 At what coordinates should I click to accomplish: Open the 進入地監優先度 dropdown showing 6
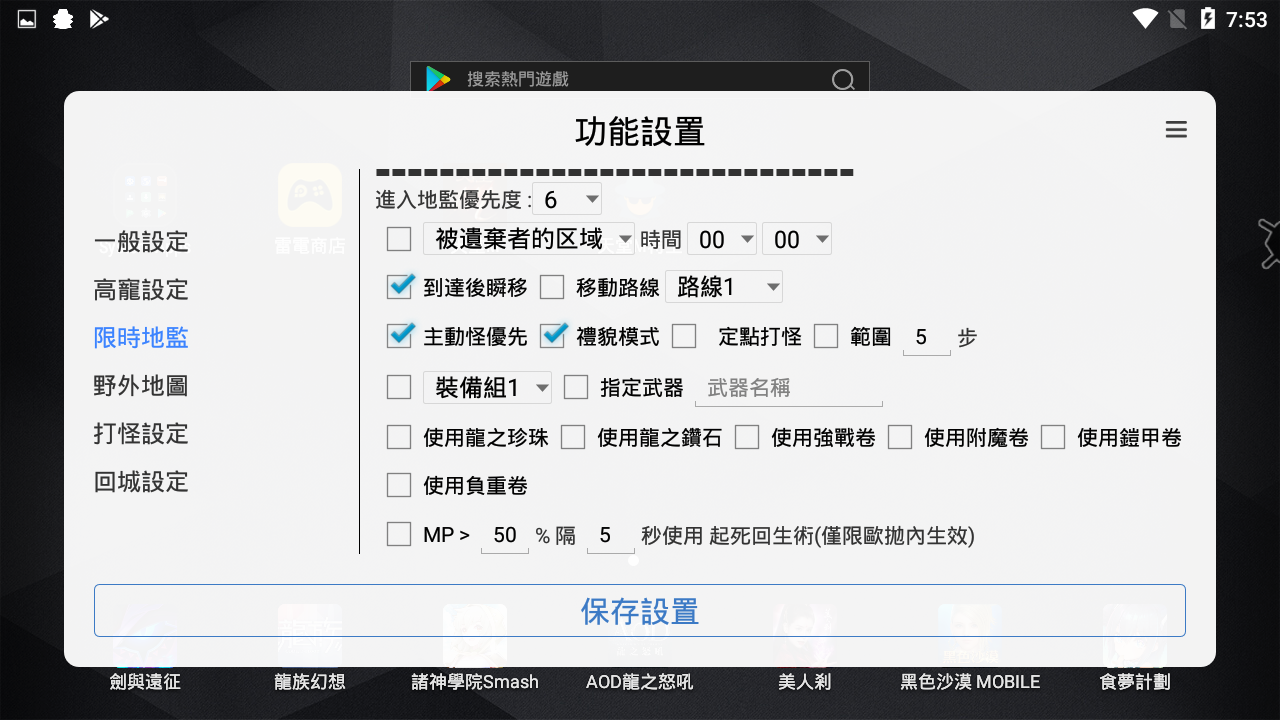click(567, 198)
